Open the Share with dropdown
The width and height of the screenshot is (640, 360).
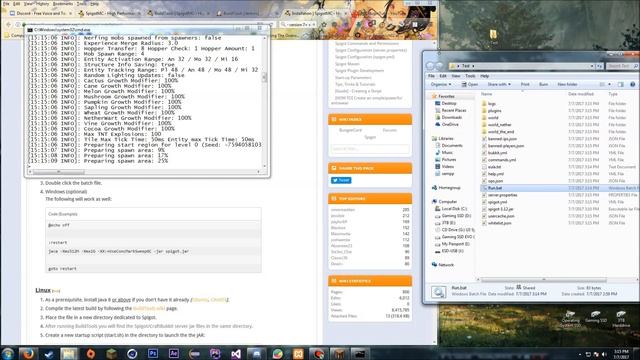[x=499, y=84]
